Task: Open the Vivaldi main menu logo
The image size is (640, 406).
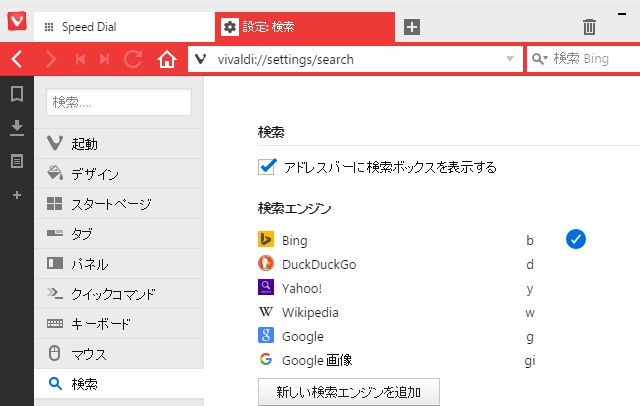Action: click(x=17, y=21)
